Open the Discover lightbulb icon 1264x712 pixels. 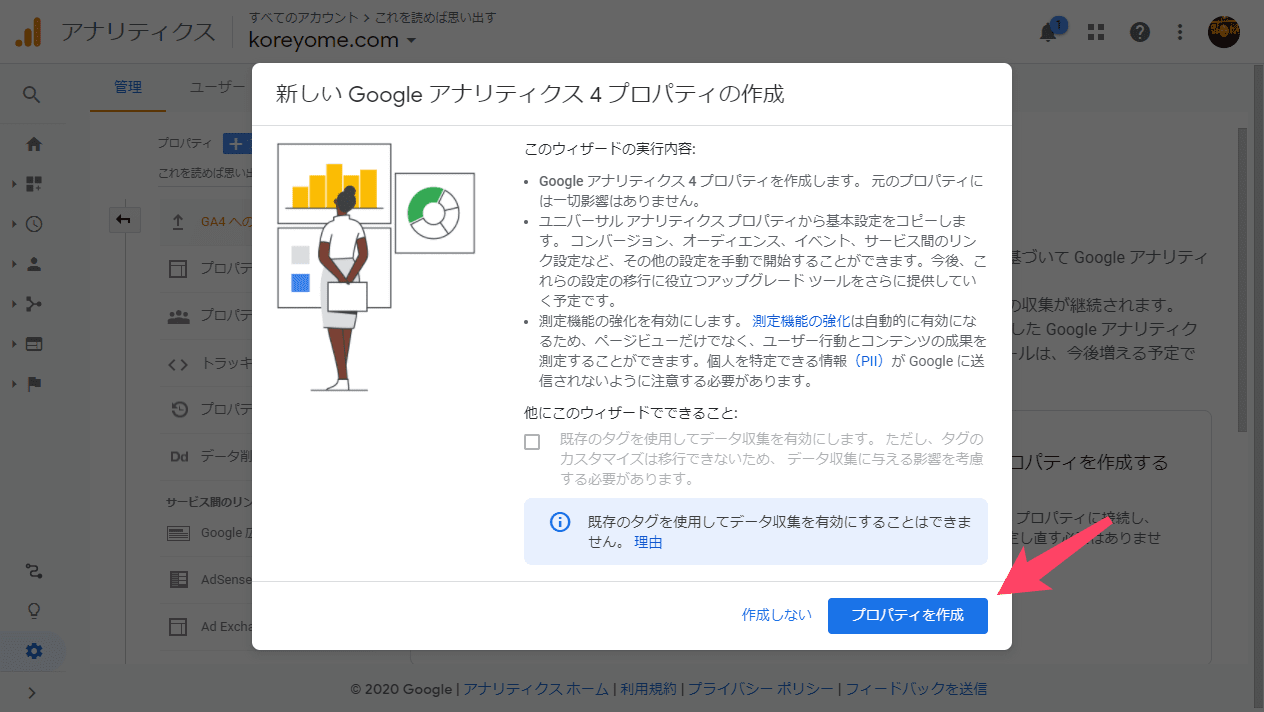pos(34,611)
